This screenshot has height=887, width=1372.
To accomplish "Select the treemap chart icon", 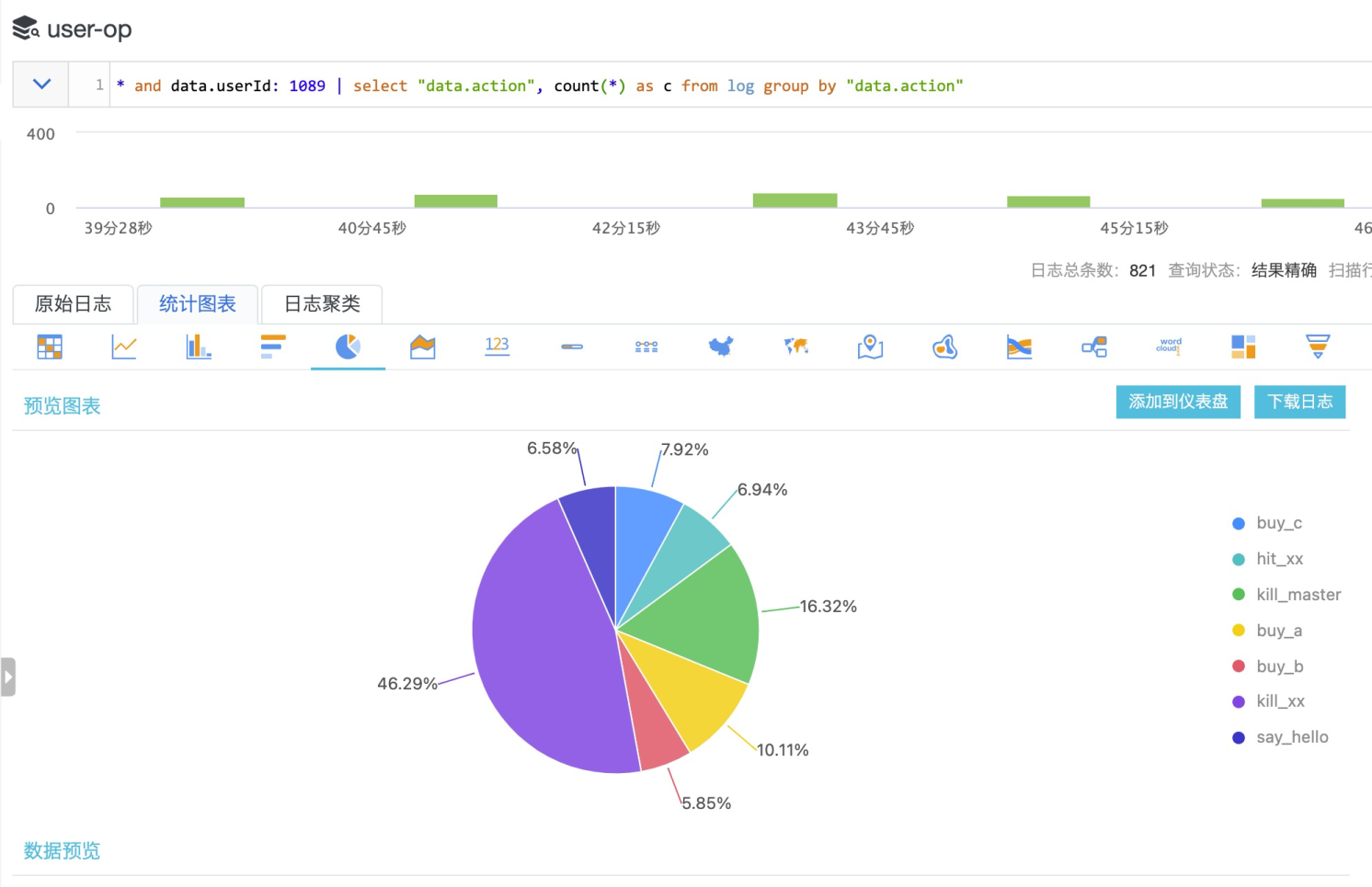I will pyautogui.click(x=1243, y=347).
